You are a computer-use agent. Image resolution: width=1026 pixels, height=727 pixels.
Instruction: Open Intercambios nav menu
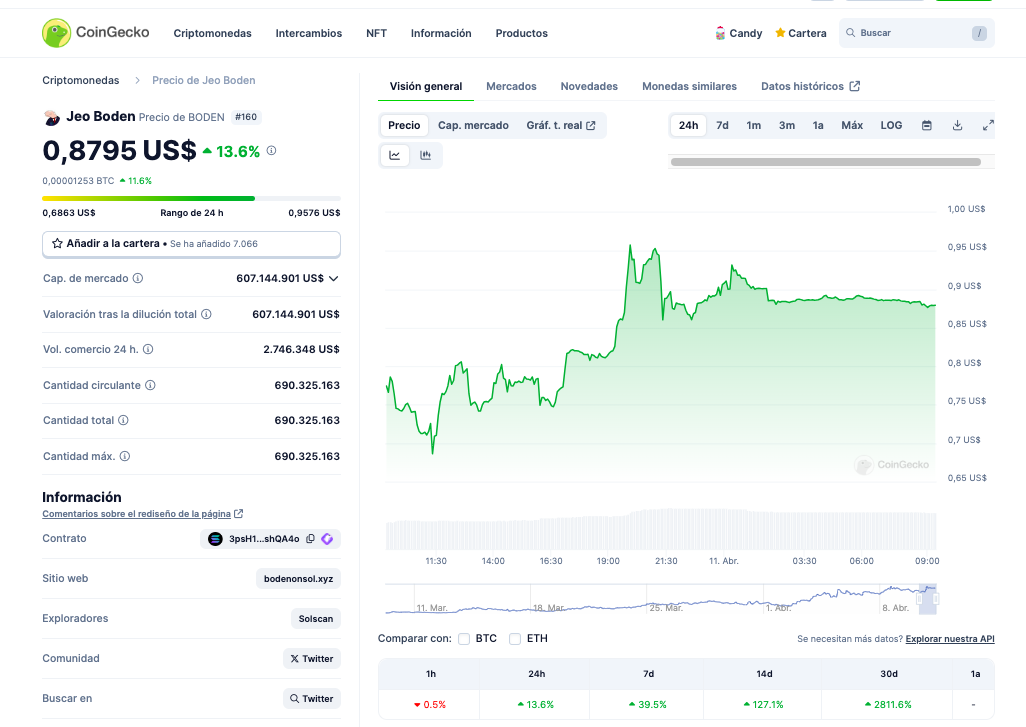[308, 33]
